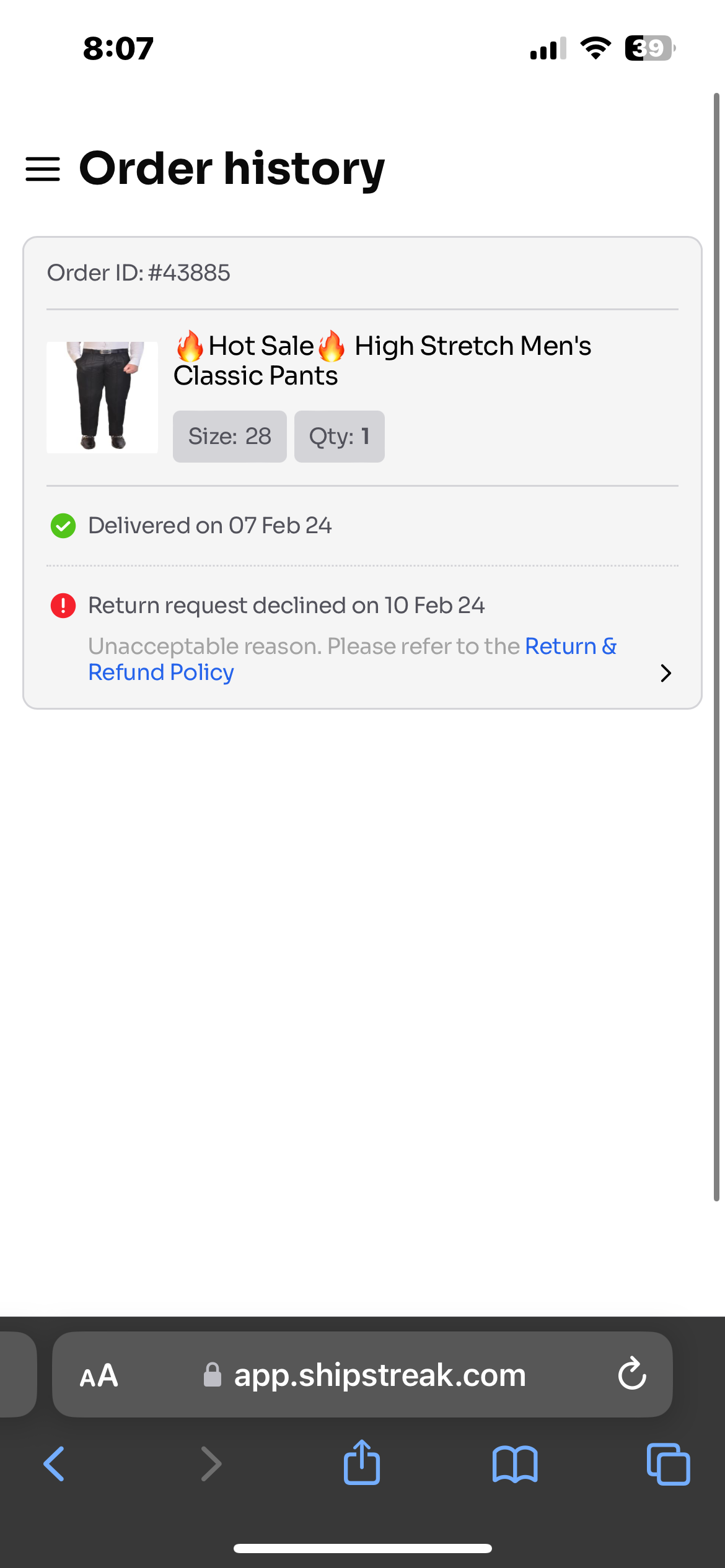
Task: Tap the pants product thumbnail
Action: tap(102, 398)
